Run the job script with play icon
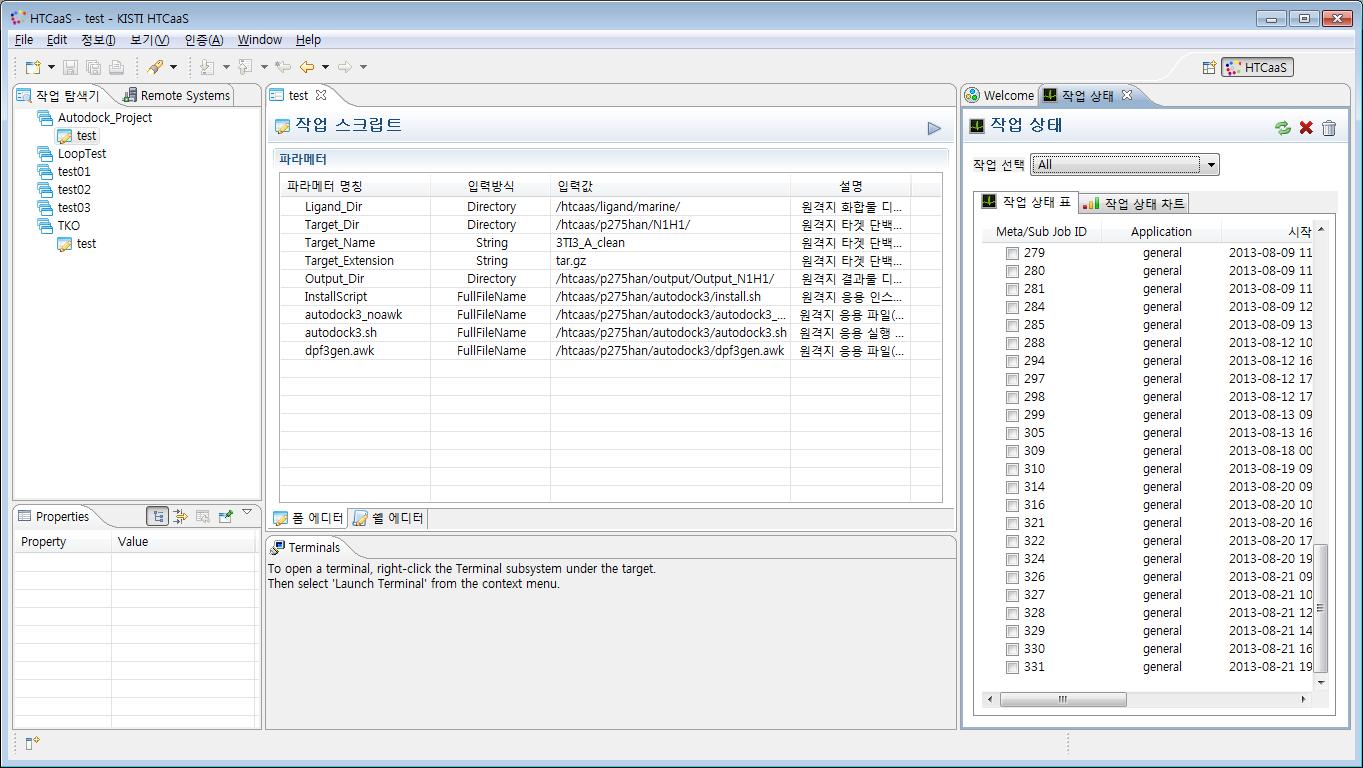Screen dimensions: 1363x768 click(934, 128)
